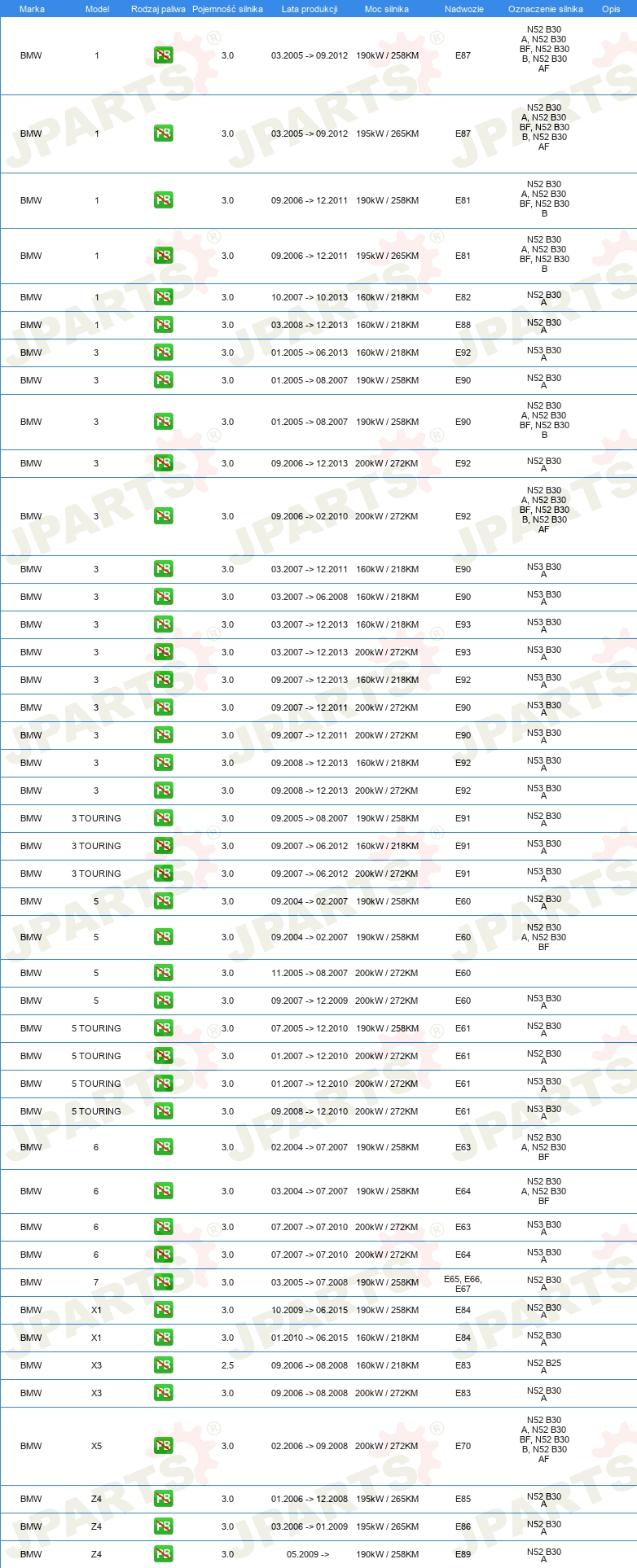Viewport: 637px width, 1568px height.
Task: Click fuel icon for 3 TOURING 09.2005 row
Action: (163, 818)
